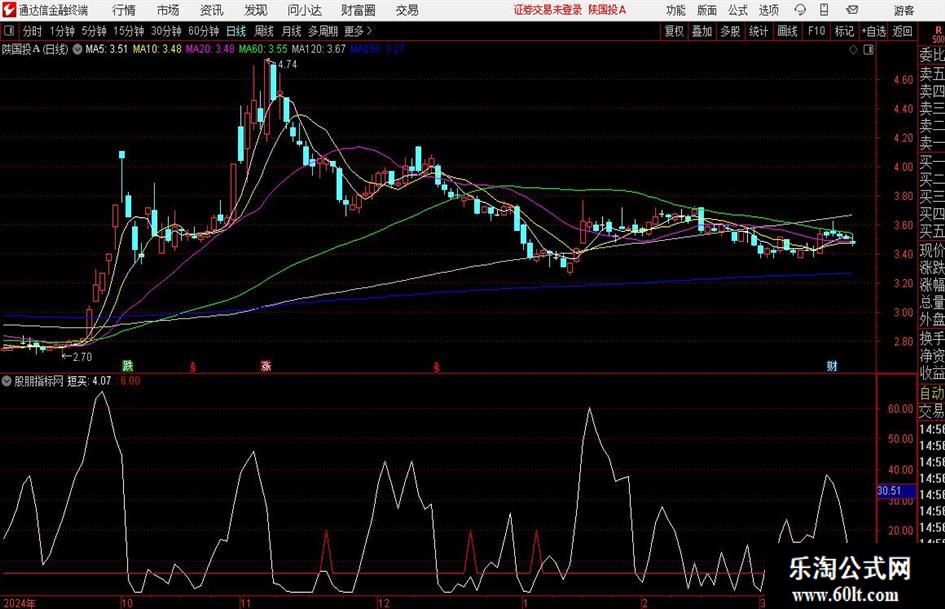
Task: Click the MA5: 3.51 label
Action: click(x=107, y=49)
